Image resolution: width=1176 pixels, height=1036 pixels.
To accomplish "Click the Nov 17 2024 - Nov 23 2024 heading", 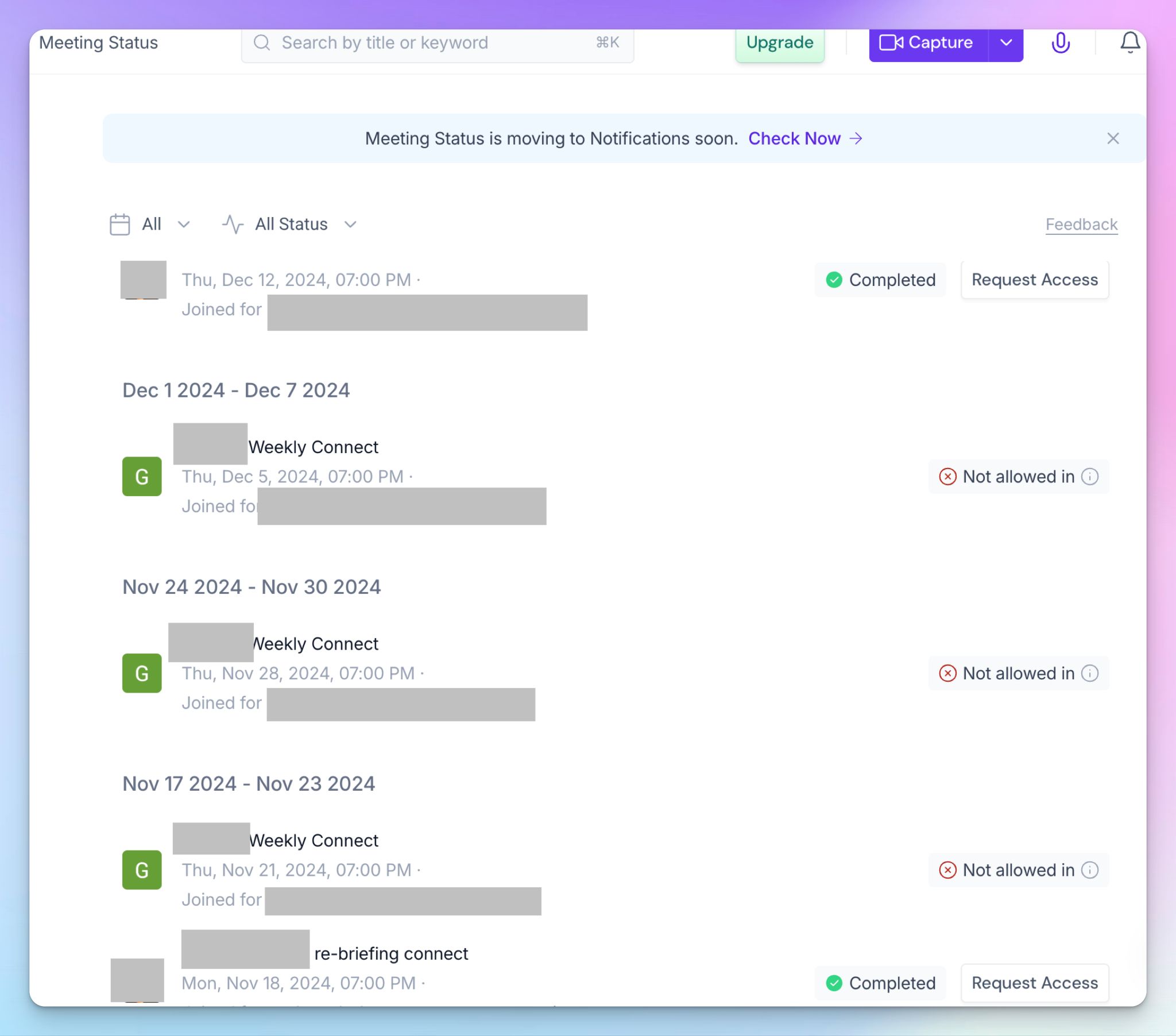I will 249,784.
